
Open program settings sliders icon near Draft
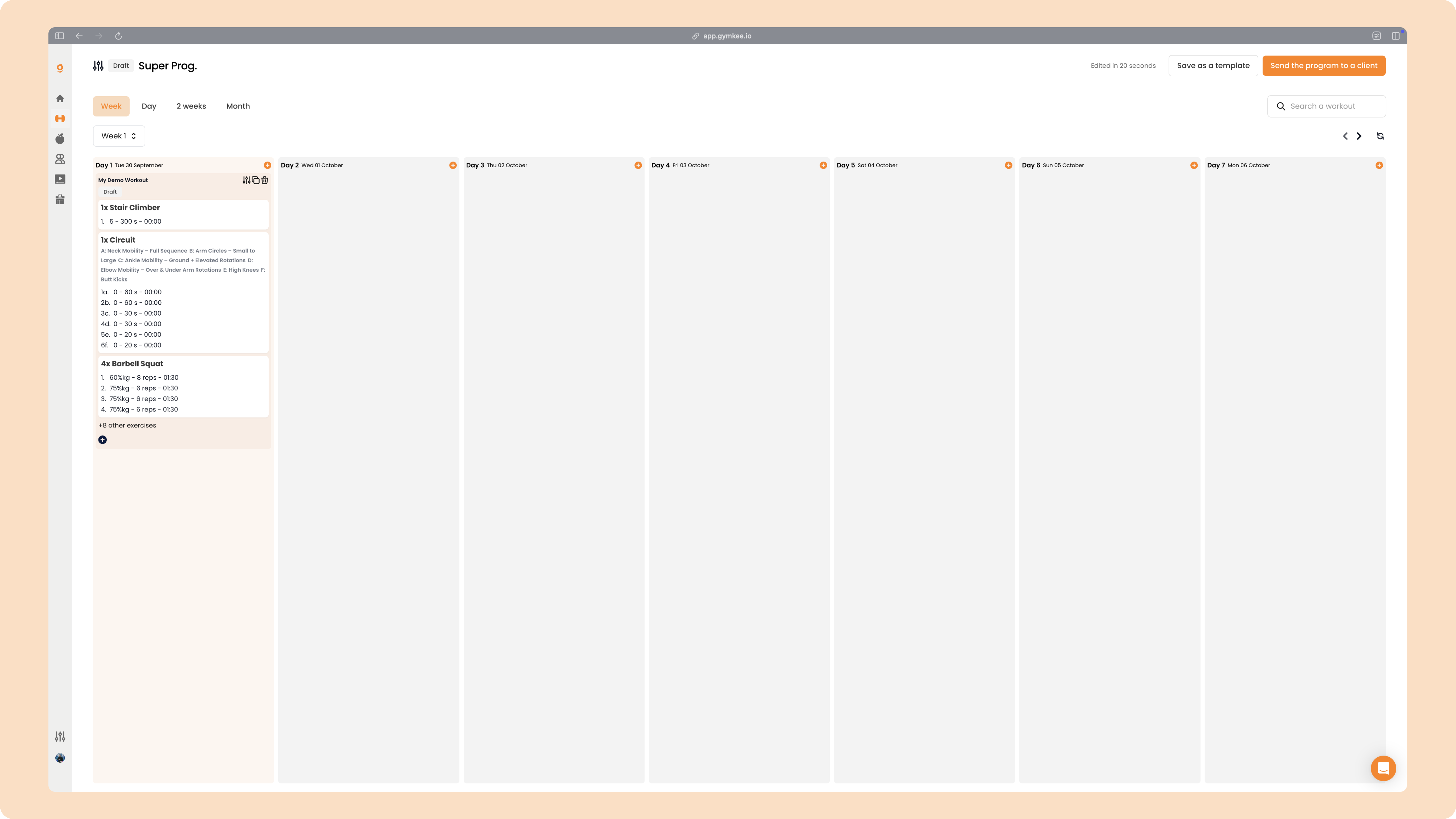(x=99, y=66)
